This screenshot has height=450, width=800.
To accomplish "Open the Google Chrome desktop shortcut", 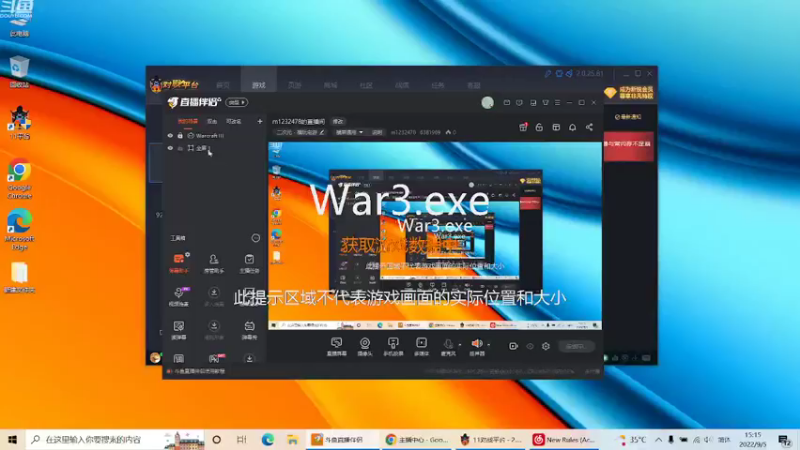I will [19, 179].
